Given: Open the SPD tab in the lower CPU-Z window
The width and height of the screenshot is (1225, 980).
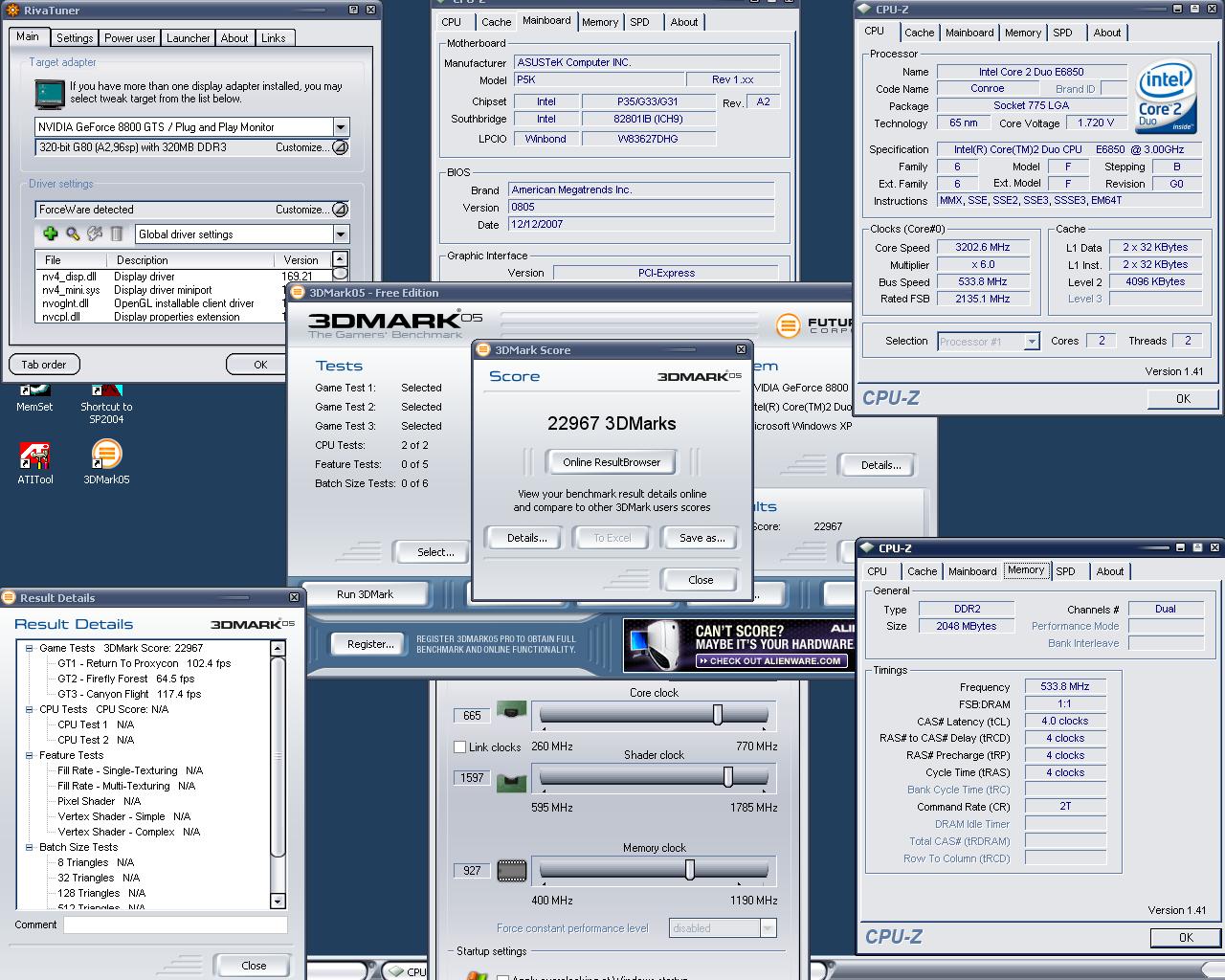Looking at the screenshot, I should coord(1065,571).
